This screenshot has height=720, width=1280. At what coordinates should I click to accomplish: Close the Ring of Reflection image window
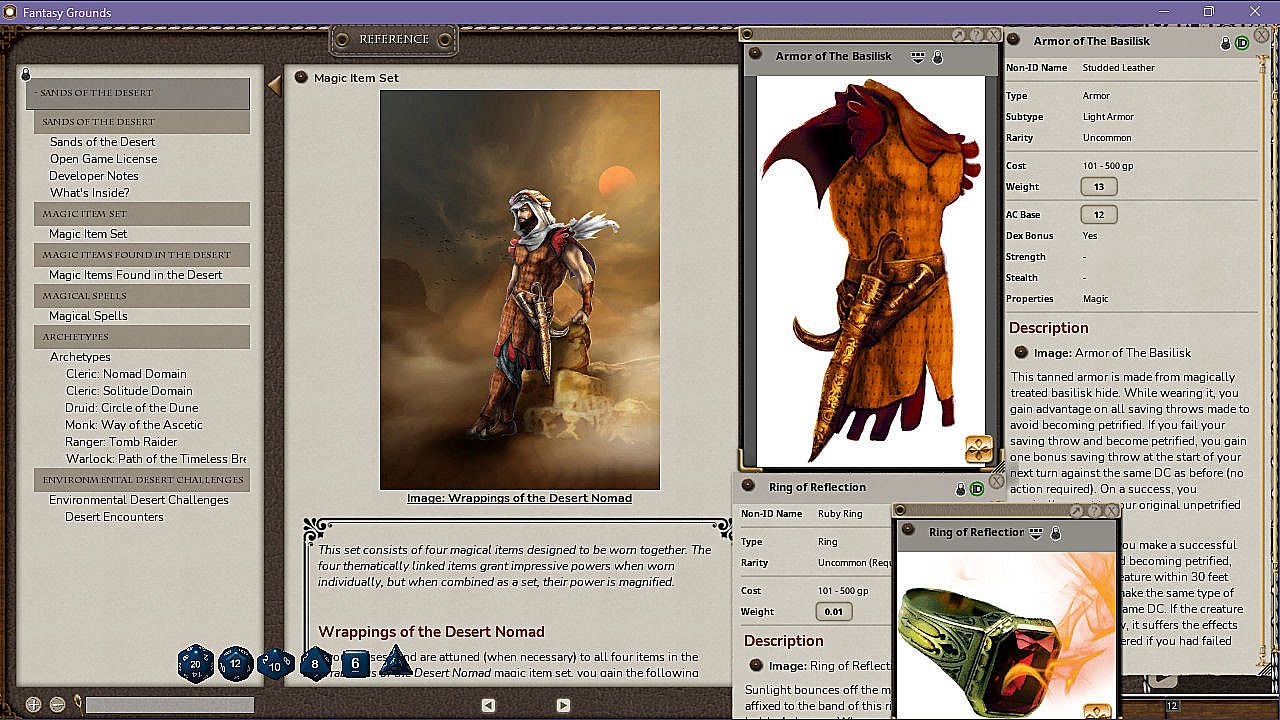tap(1111, 511)
